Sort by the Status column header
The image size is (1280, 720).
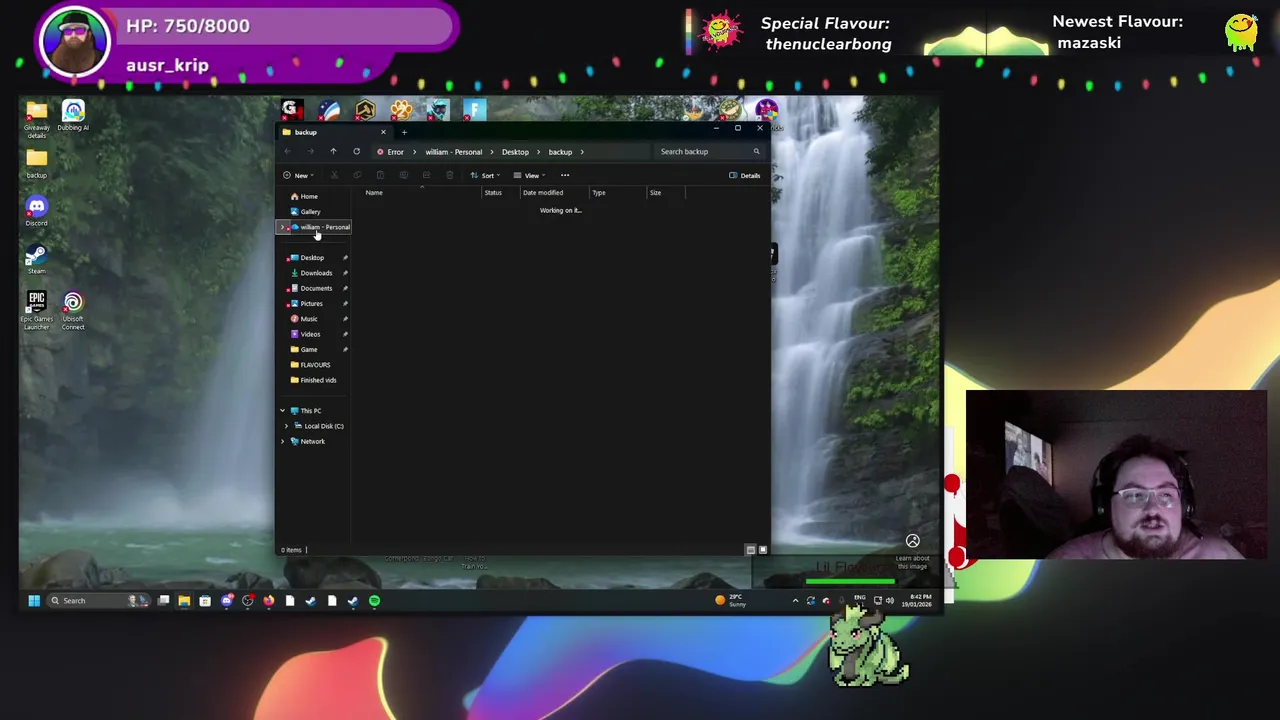tap(493, 192)
